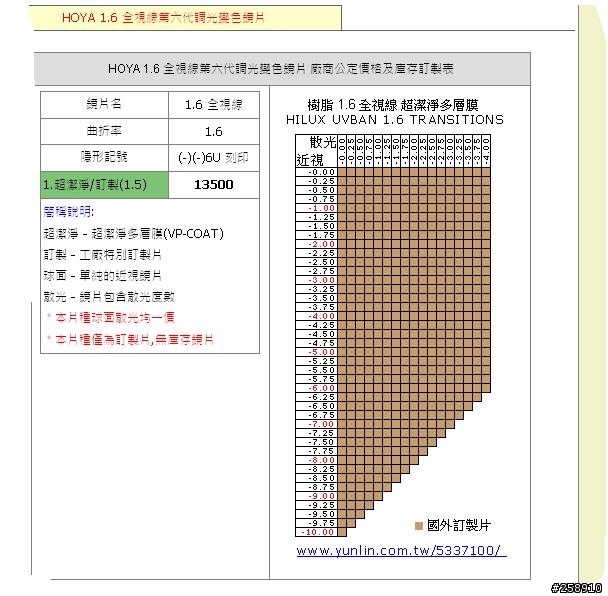Click the 隱形記號 label cell
This screenshot has height=596, width=608.
click(x=105, y=158)
